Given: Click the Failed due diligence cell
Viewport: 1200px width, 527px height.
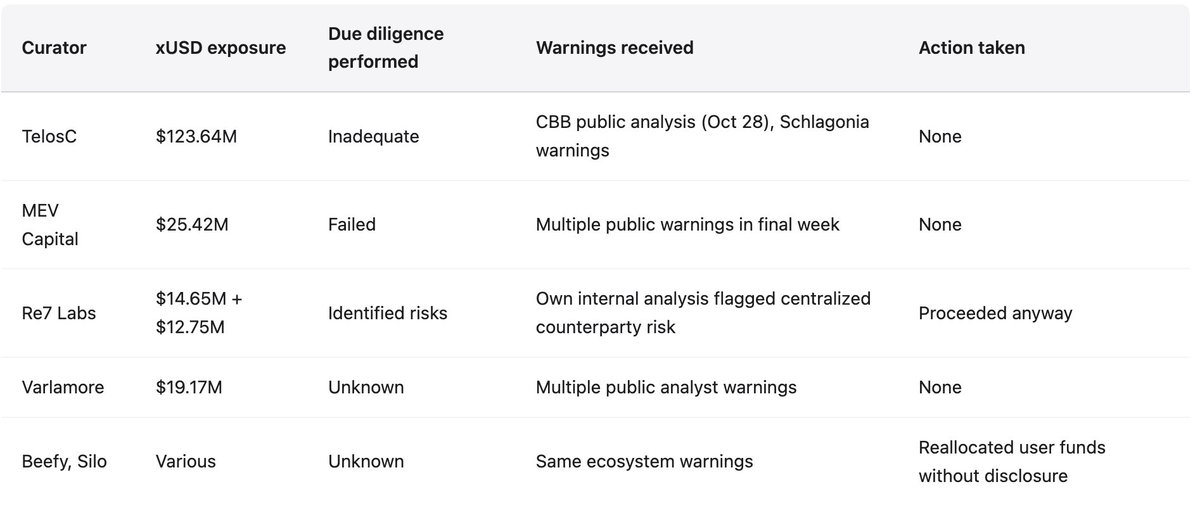Looking at the screenshot, I should [352, 225].
